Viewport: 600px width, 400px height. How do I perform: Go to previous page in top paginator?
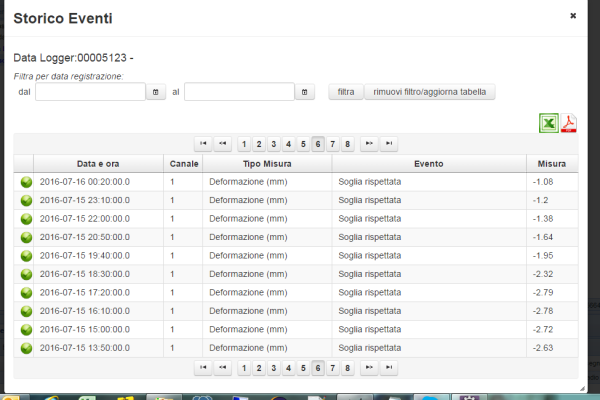coord(223,144)
